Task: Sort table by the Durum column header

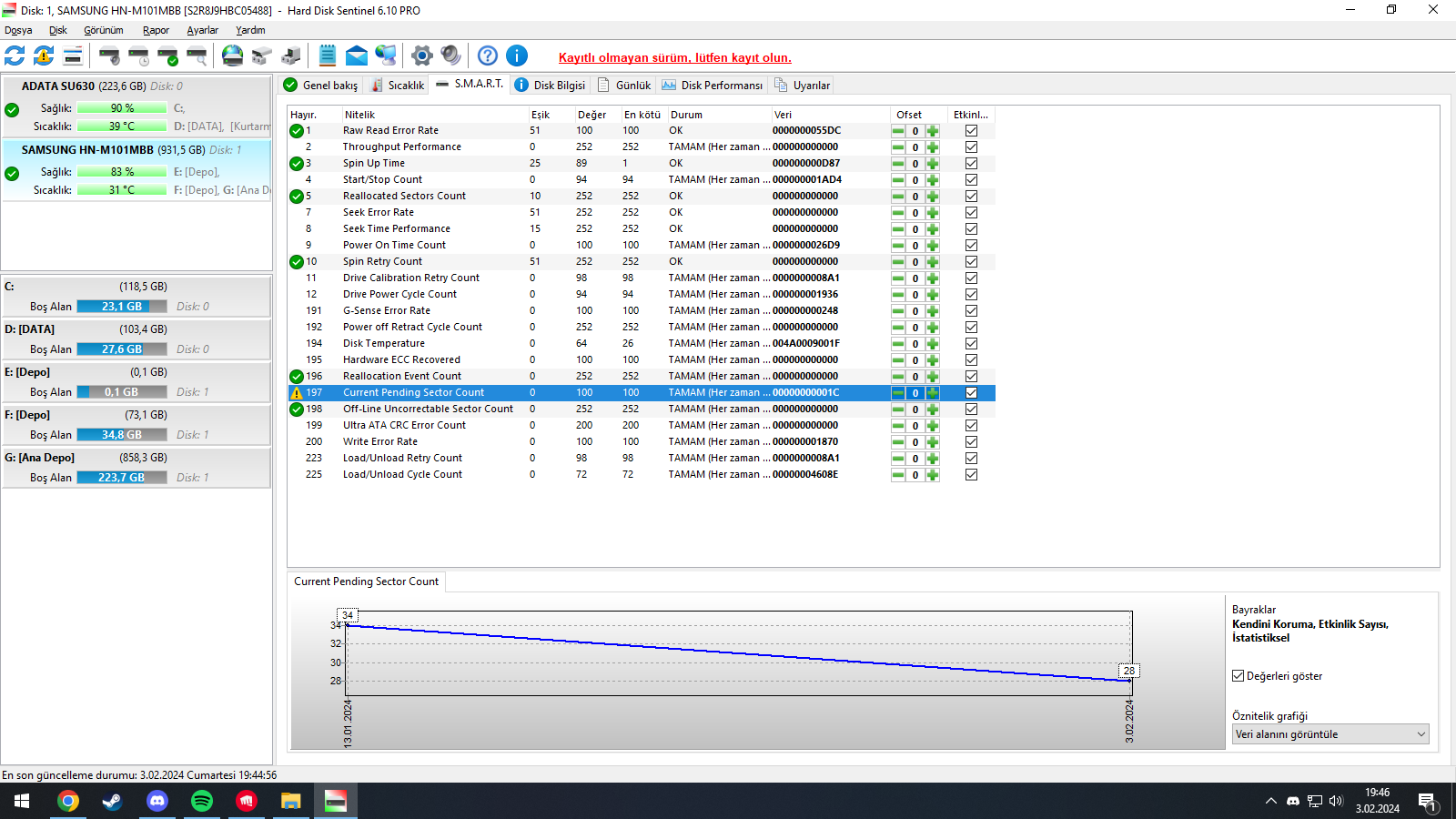Action: pyautogui.click(x=720, y=115)
